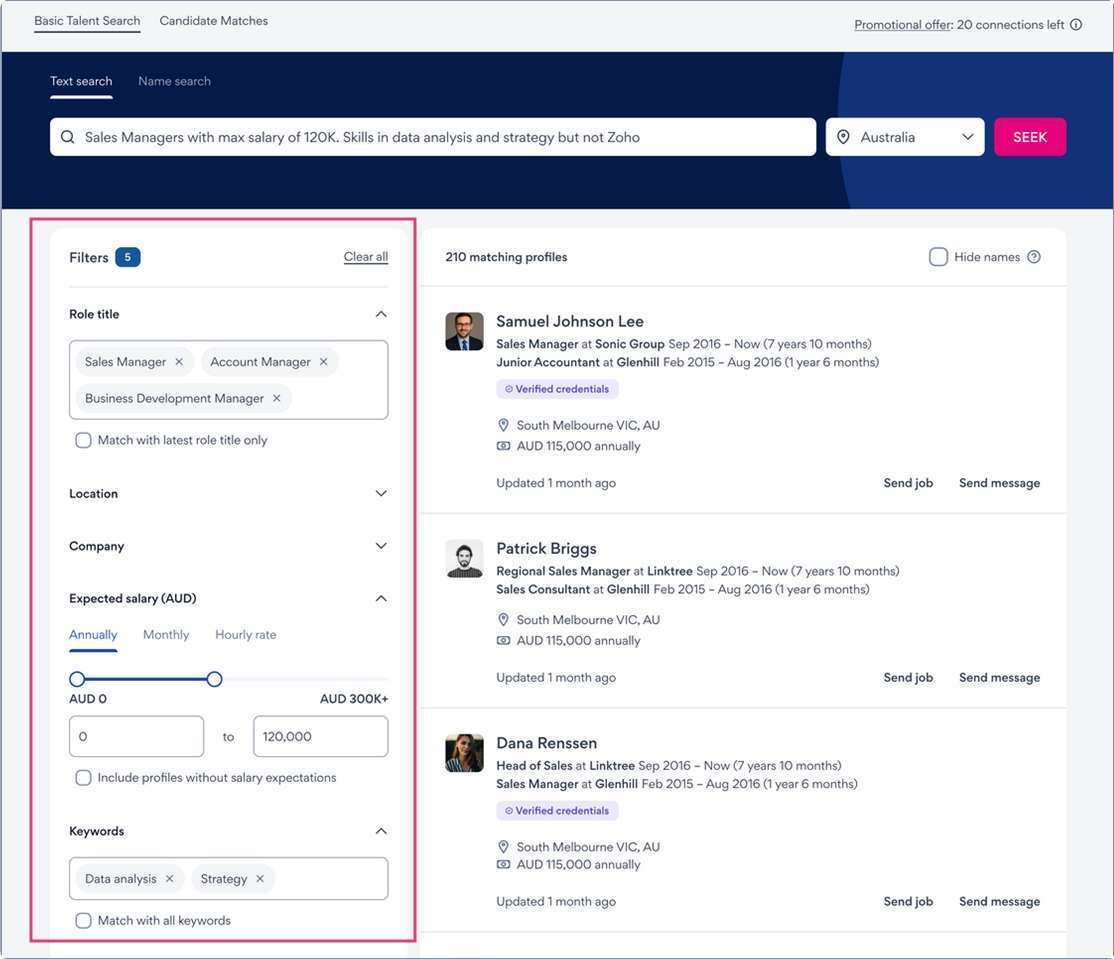Viewport: 1114px width, 959px height.
Task: Select the Hourly rate salary tab
Action: pos(246,635)
